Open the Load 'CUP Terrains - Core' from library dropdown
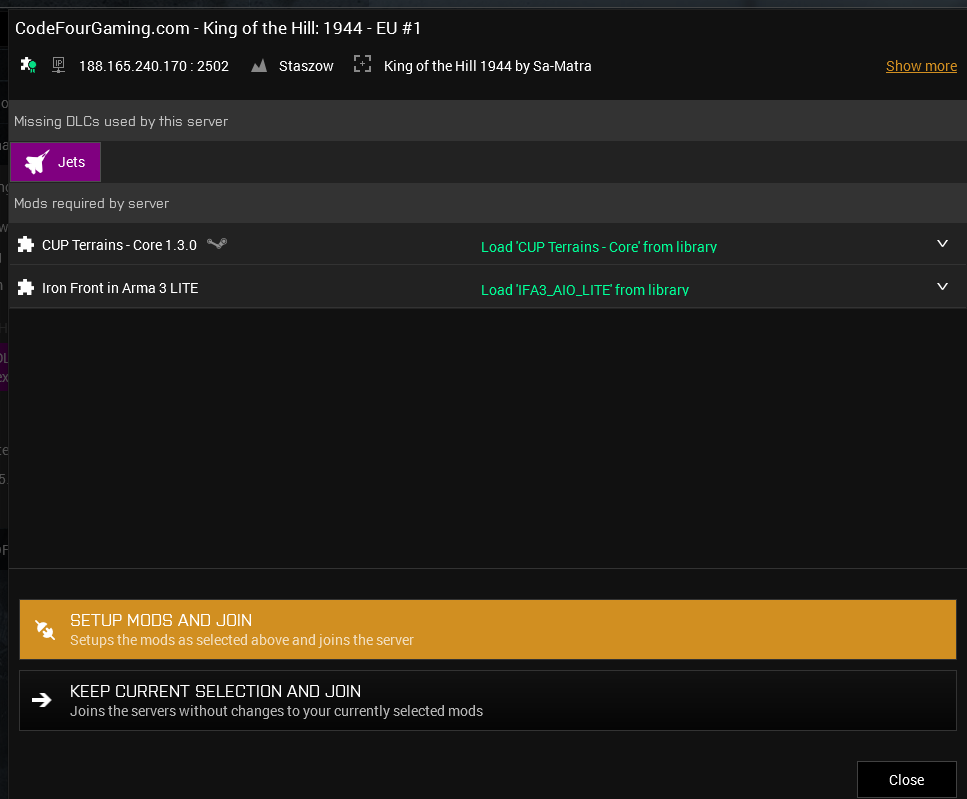967x799 pixels. (x=599, y=247)
